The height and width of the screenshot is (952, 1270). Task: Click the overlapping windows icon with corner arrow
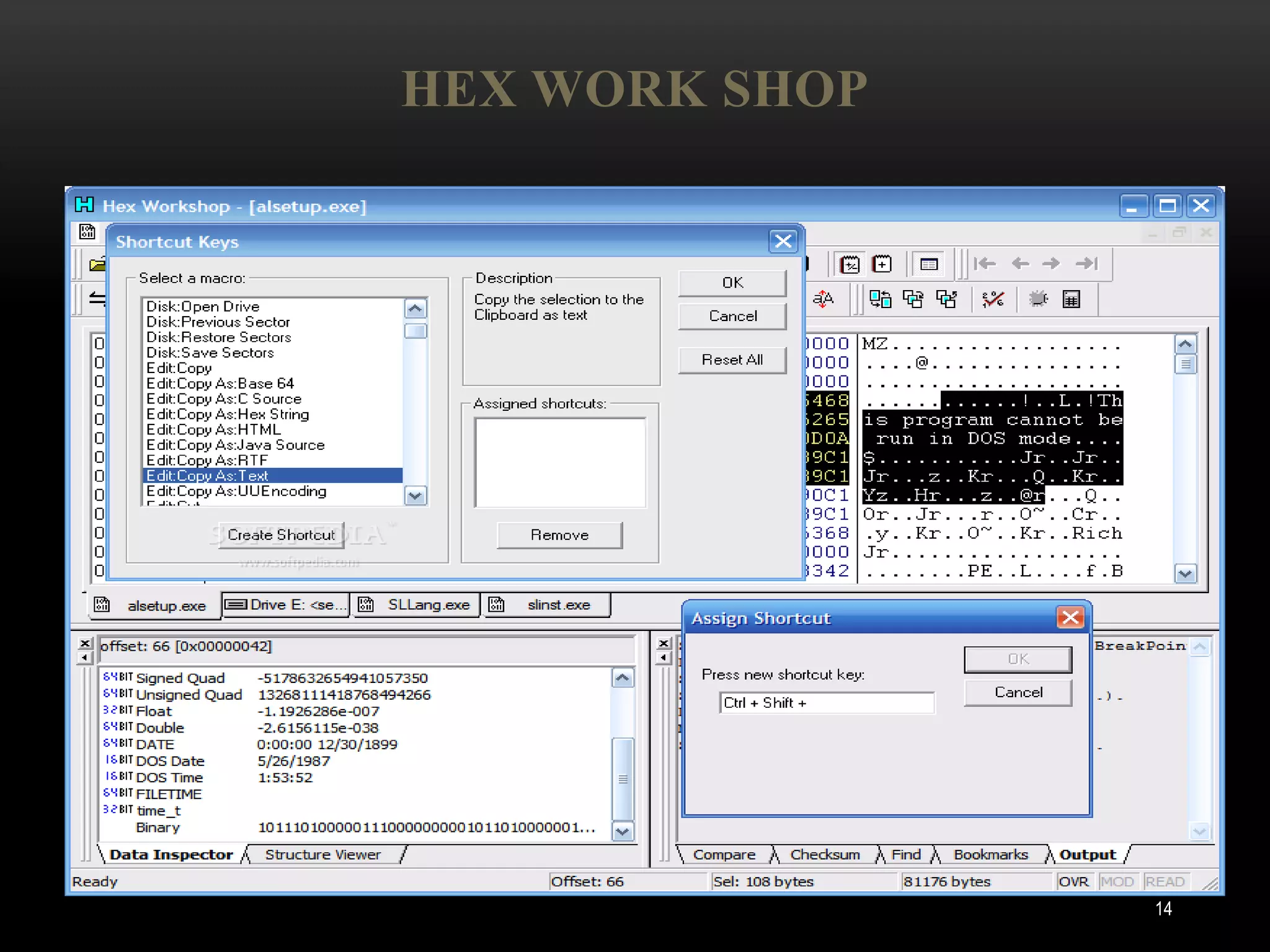point(946,299)
